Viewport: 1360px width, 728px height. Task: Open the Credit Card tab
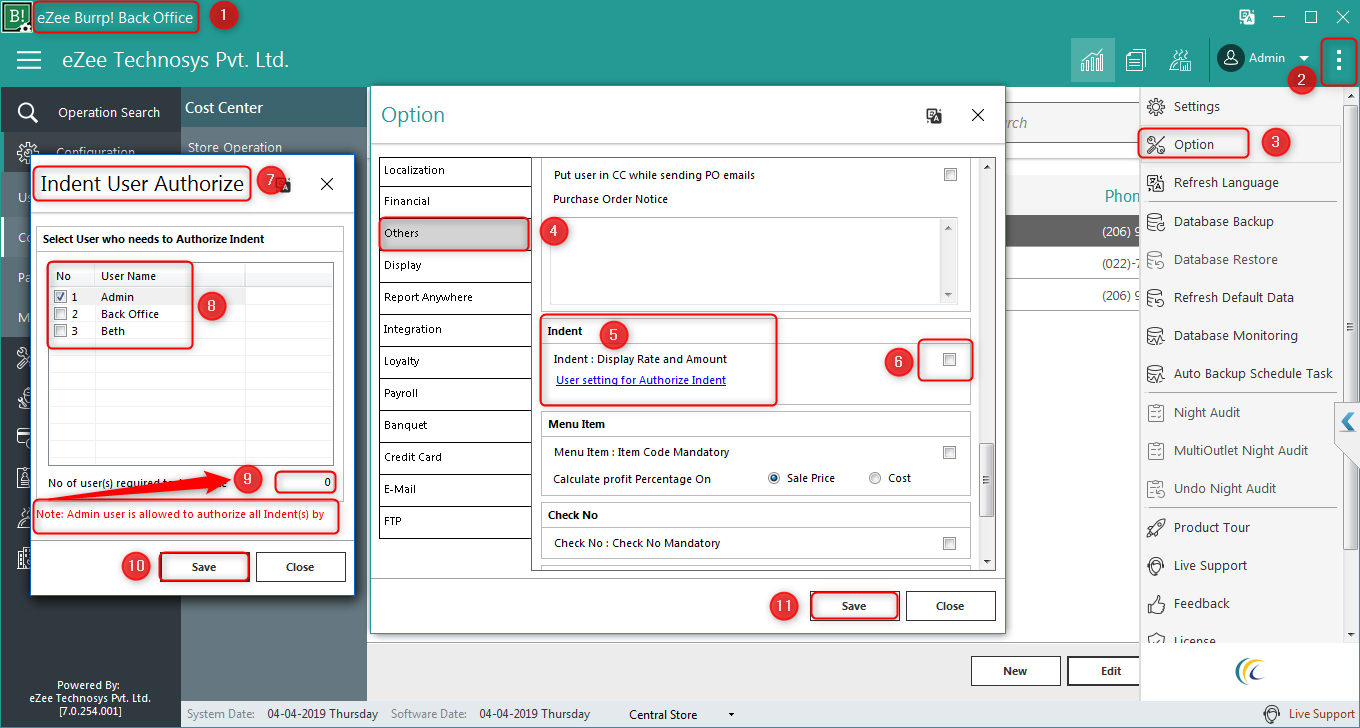(455, 457)
